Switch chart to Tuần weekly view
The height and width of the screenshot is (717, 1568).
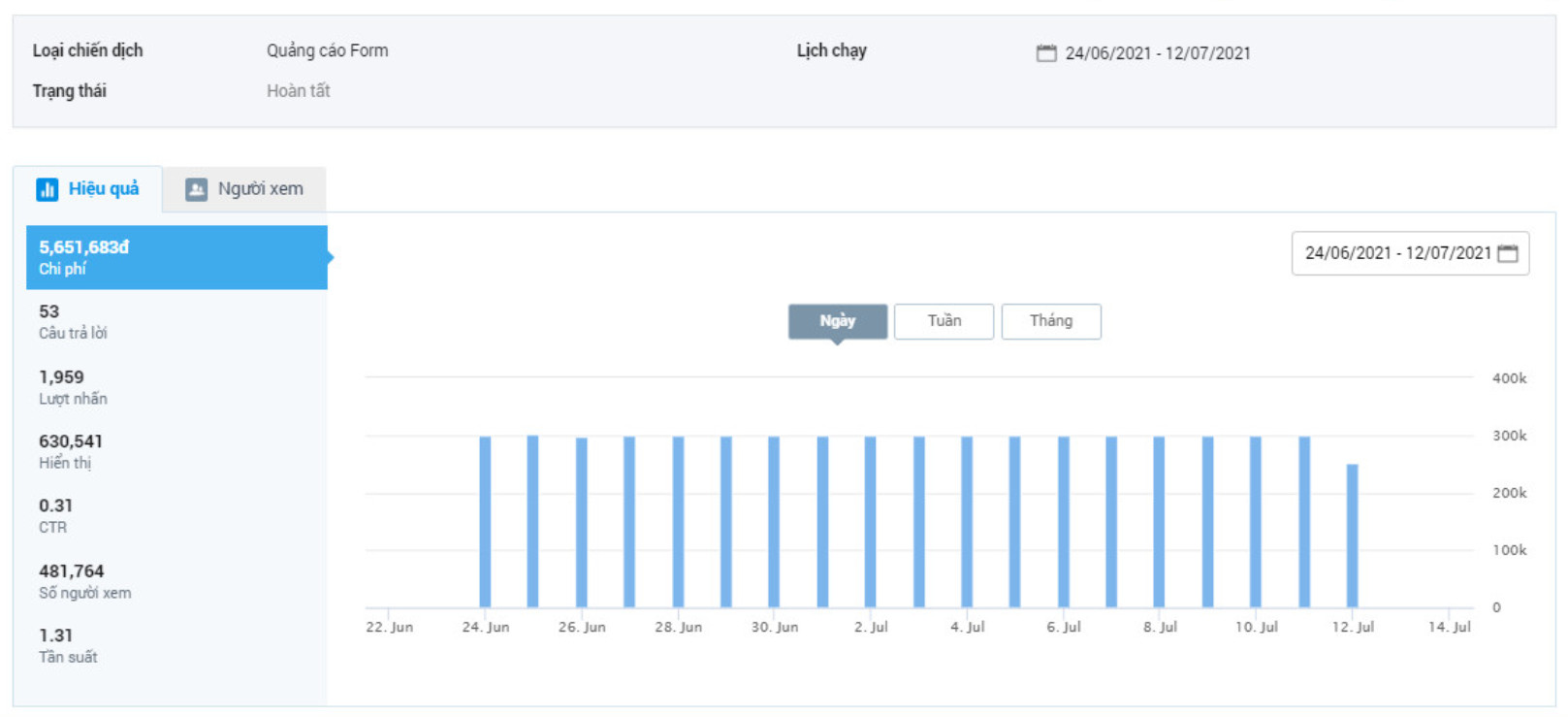coord(944,321)
